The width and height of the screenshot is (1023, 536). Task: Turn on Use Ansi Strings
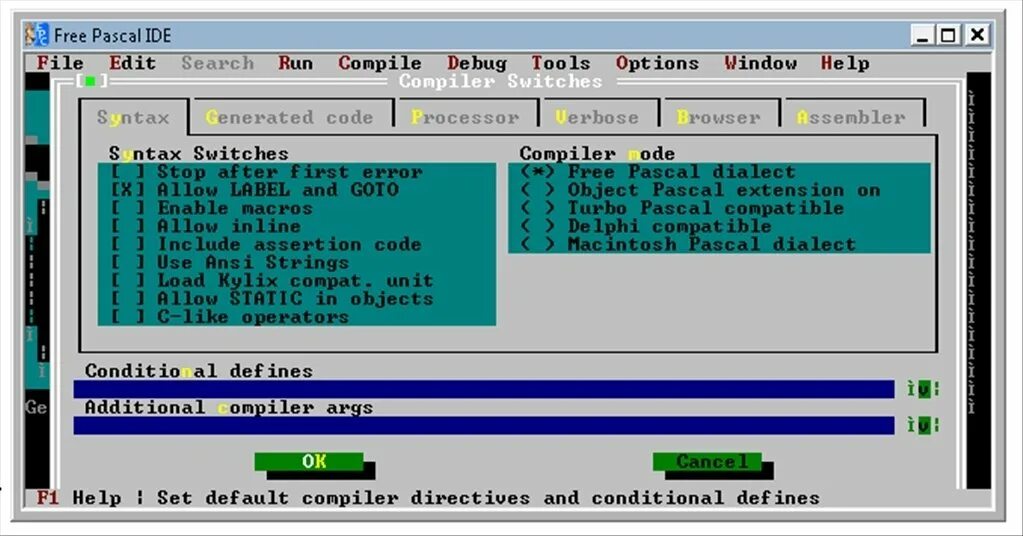pos(230,263)
